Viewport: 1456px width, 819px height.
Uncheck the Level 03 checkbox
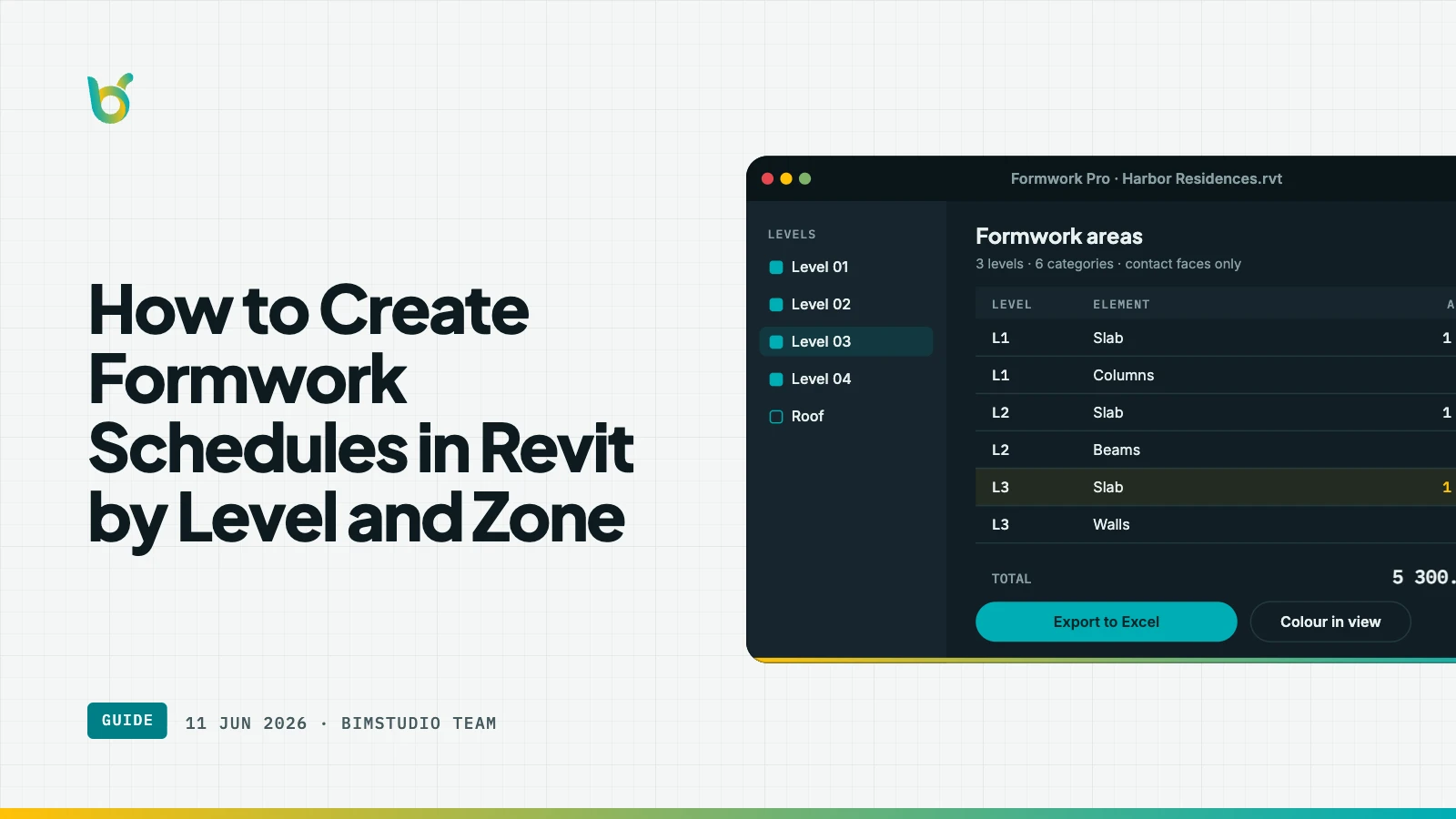[776, 341]
